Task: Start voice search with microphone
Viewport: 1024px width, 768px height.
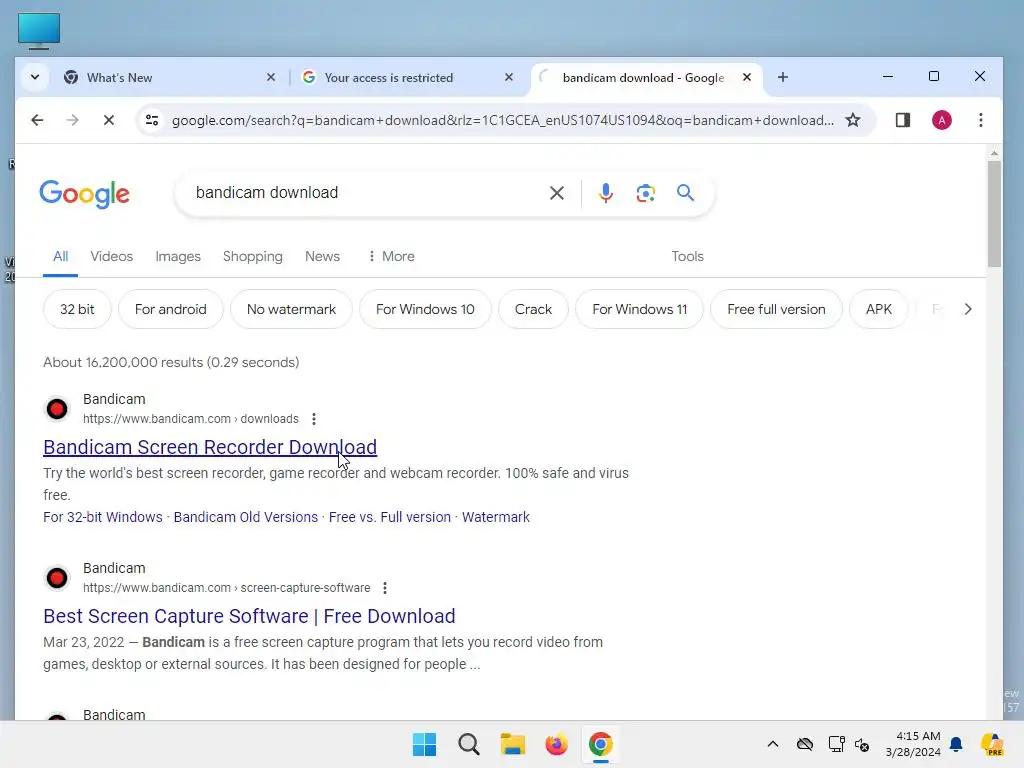Action: click(605, 193)
